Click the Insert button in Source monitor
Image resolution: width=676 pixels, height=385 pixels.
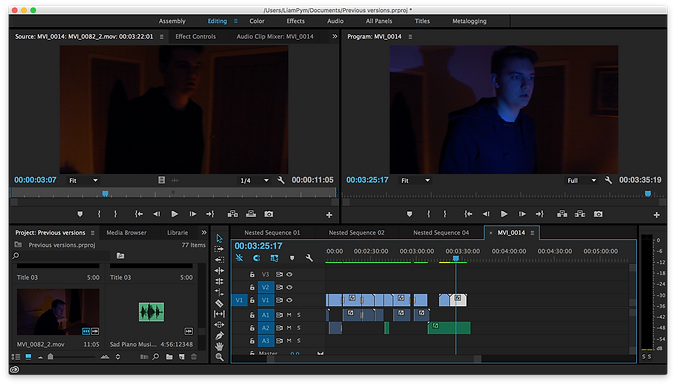[x=233, y=214]
